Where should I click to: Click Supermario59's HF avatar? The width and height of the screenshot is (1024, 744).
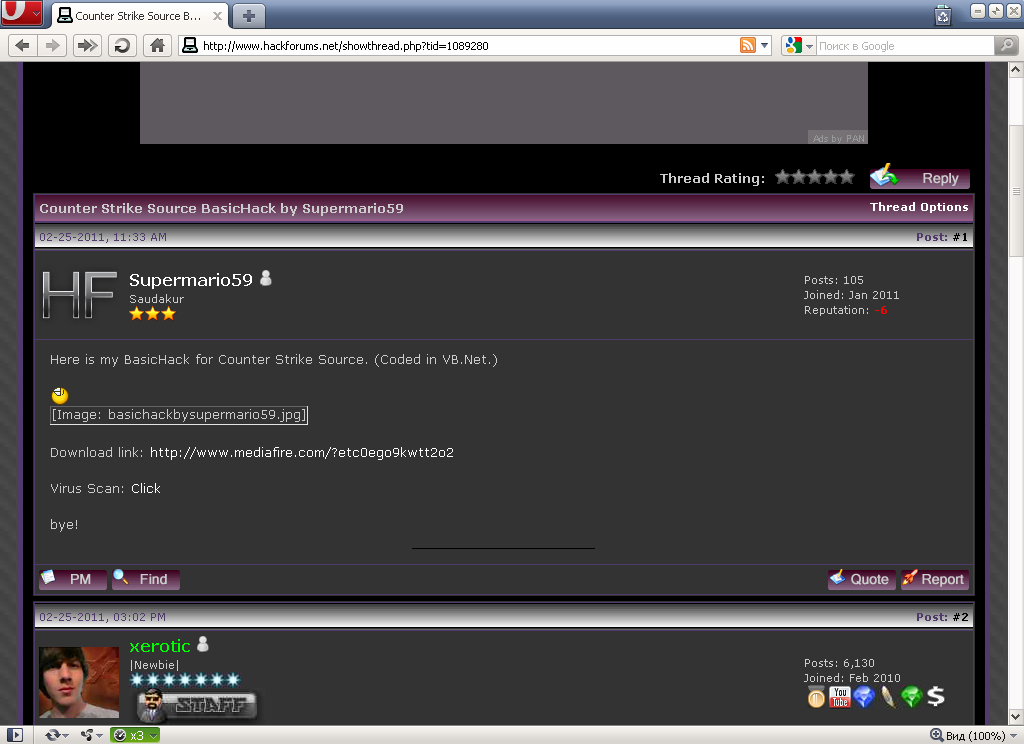pos(80,295)
